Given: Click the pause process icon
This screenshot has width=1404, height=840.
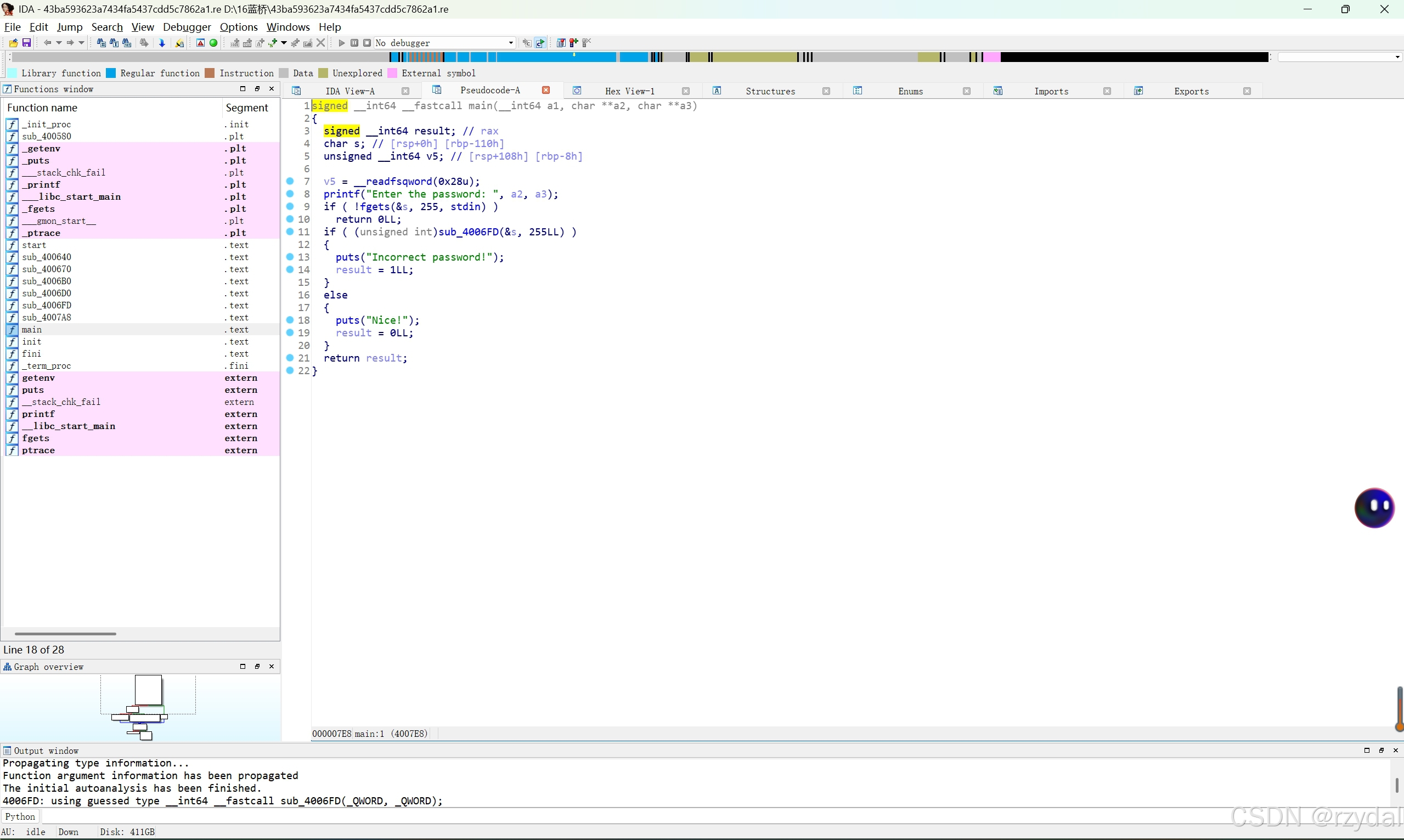Looking at the screenshot, I should (x=354, y=43).
